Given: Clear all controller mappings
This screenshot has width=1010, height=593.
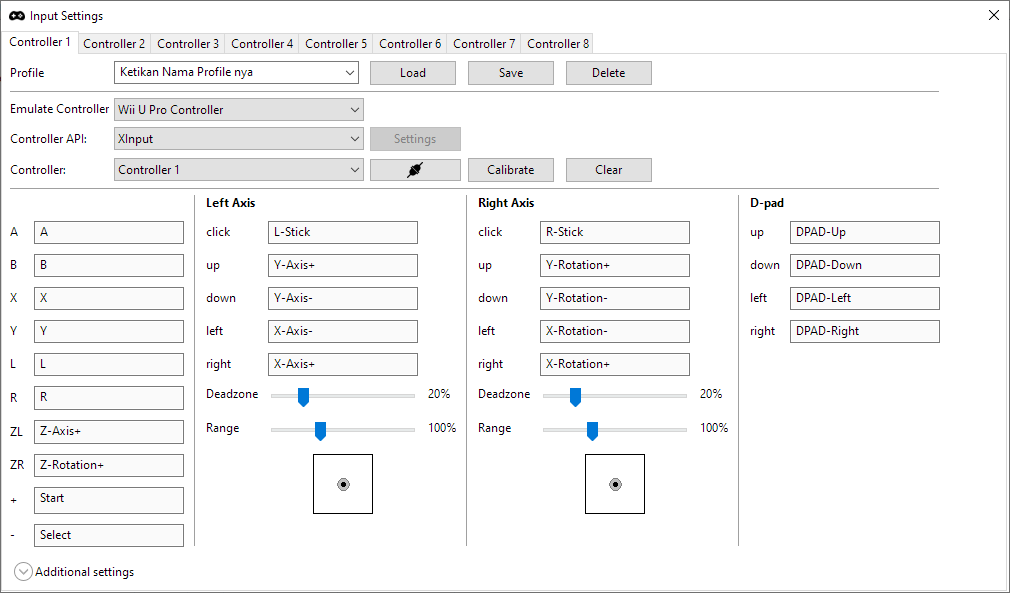Looking at the screenshot, I should (608, 169).
